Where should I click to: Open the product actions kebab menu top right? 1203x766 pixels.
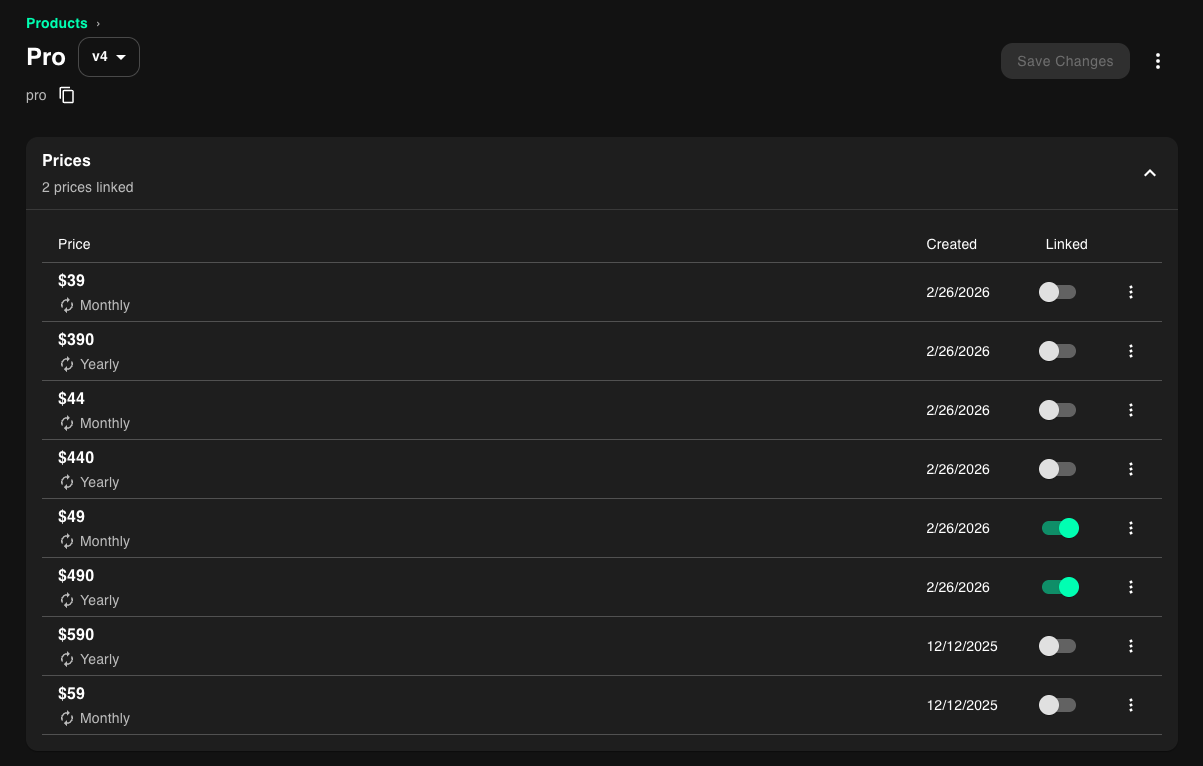click(1157, 61)
